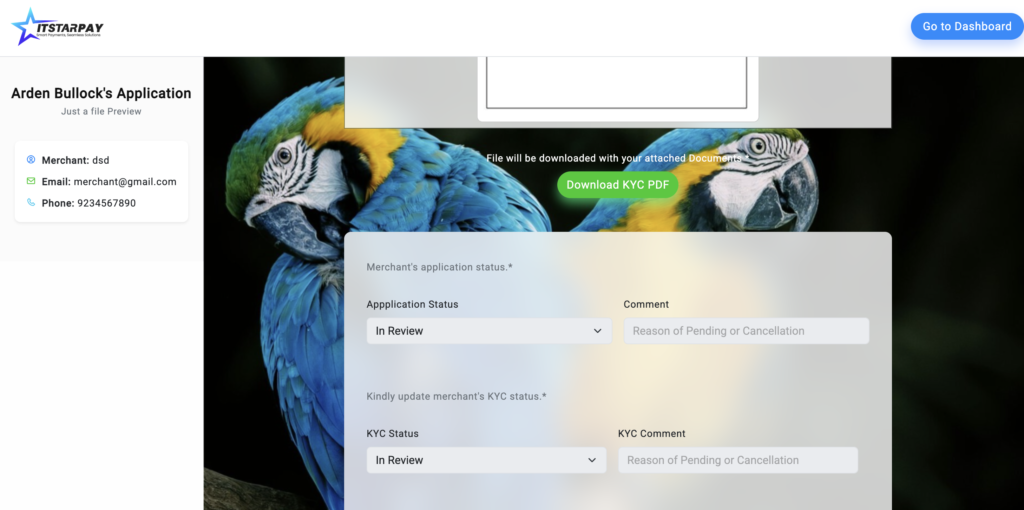This screenshot has width=1024, height=510.
Task: Click the Just a file Preview subtitle
Action: 101,112
